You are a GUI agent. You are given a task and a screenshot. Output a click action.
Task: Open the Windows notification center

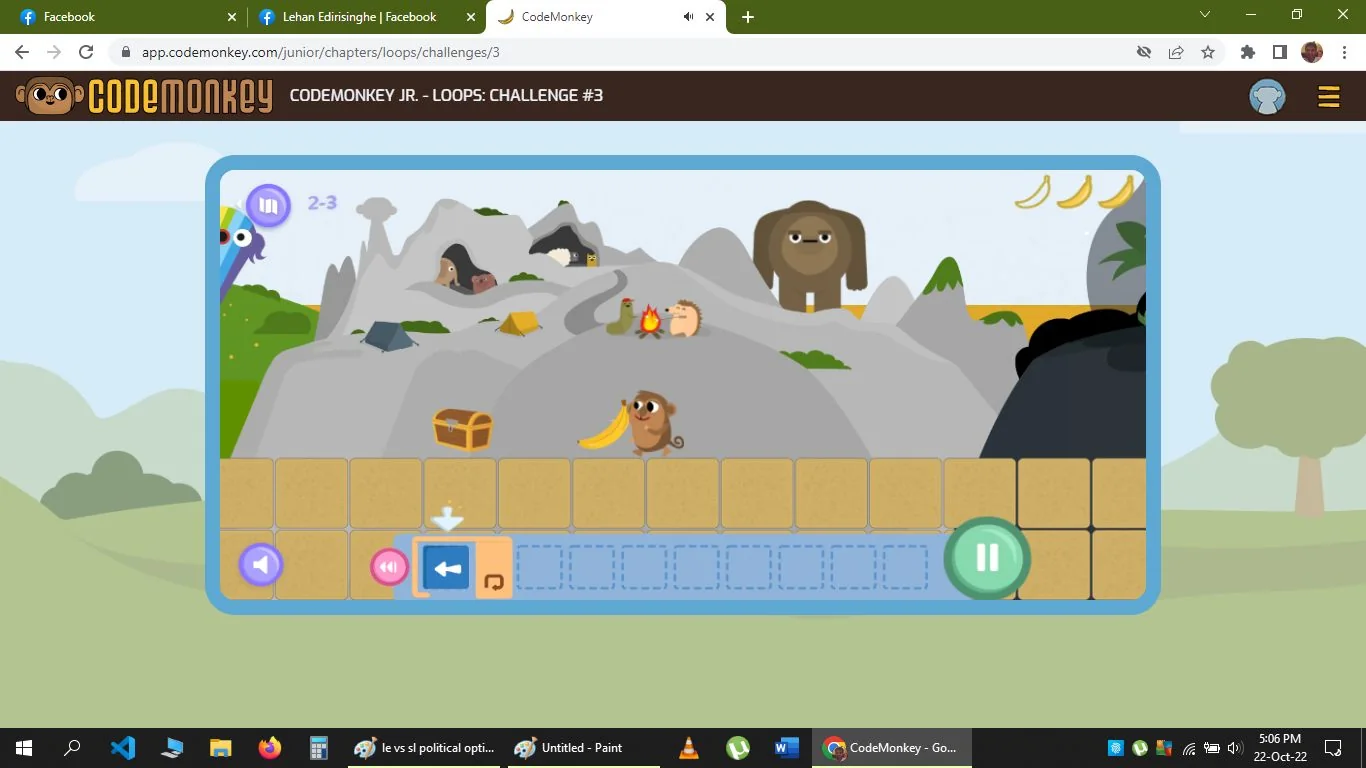tap(1332, 748)
